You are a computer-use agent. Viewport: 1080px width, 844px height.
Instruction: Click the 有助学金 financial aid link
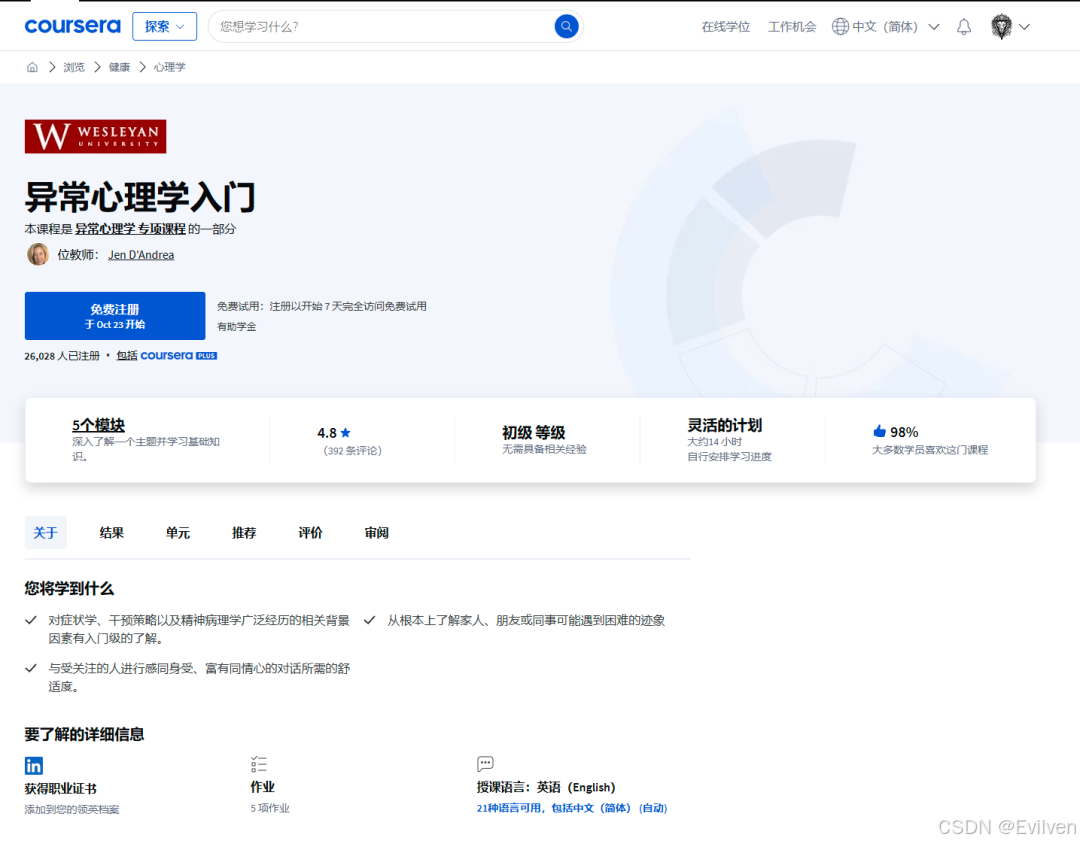(x=237, y=327)
